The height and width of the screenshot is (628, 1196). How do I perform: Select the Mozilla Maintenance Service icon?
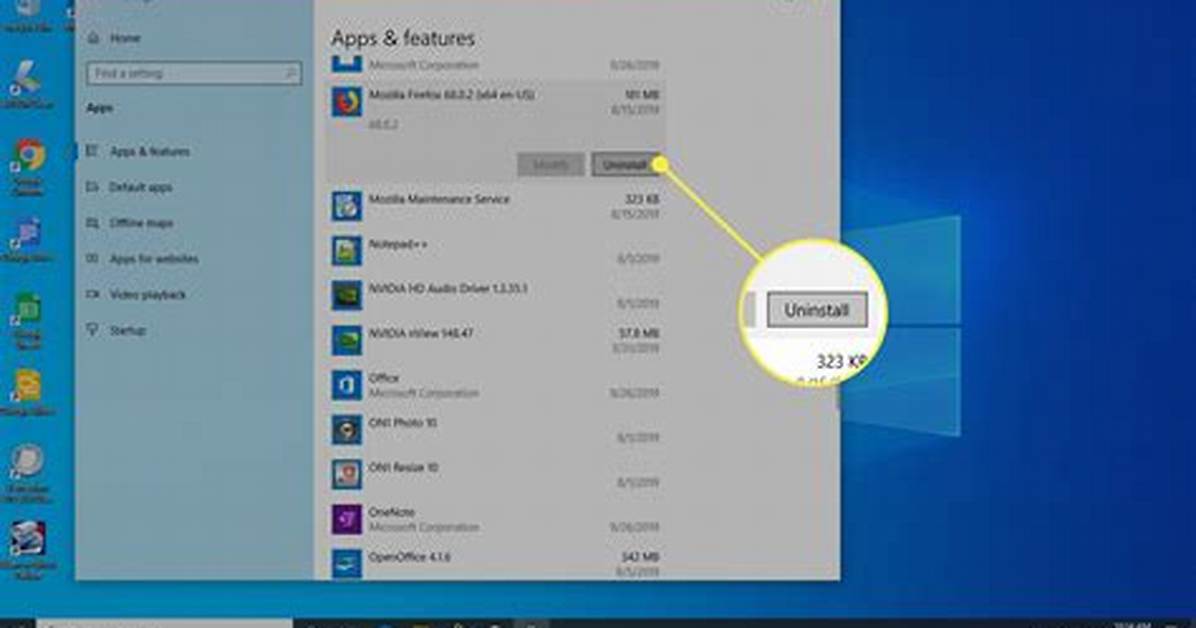point(346,206)
